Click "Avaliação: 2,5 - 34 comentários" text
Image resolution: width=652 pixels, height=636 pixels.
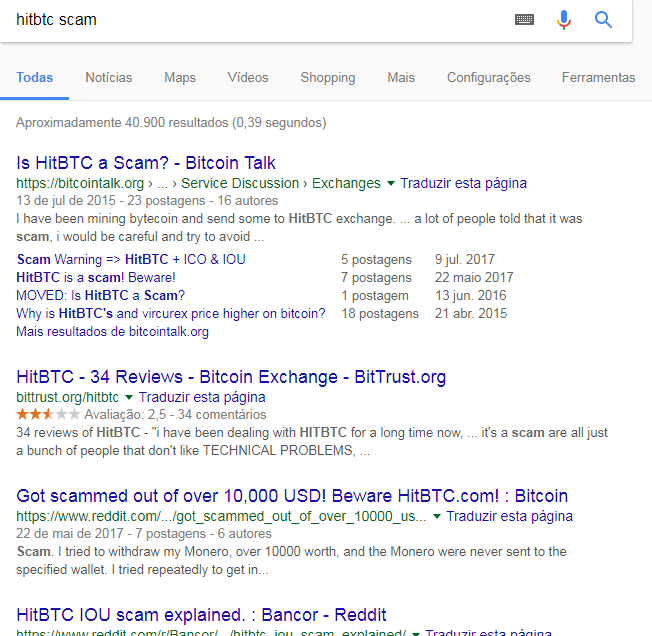175,414
